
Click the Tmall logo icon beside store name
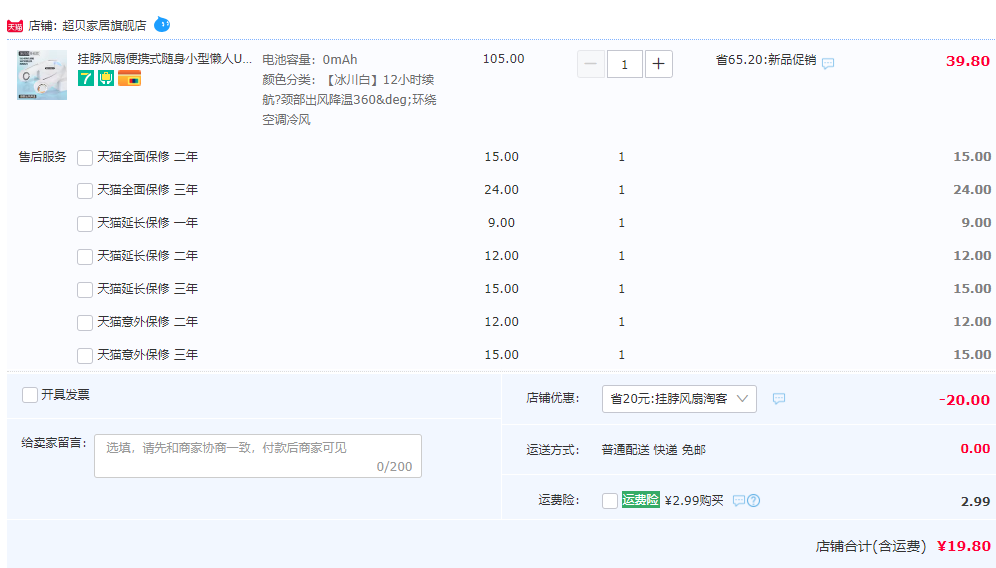pyautogui.click(x=15, y=26)
